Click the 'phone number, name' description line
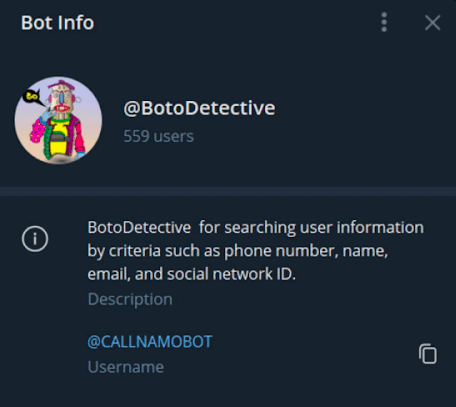The image size is (456, 407). point(306,251)
